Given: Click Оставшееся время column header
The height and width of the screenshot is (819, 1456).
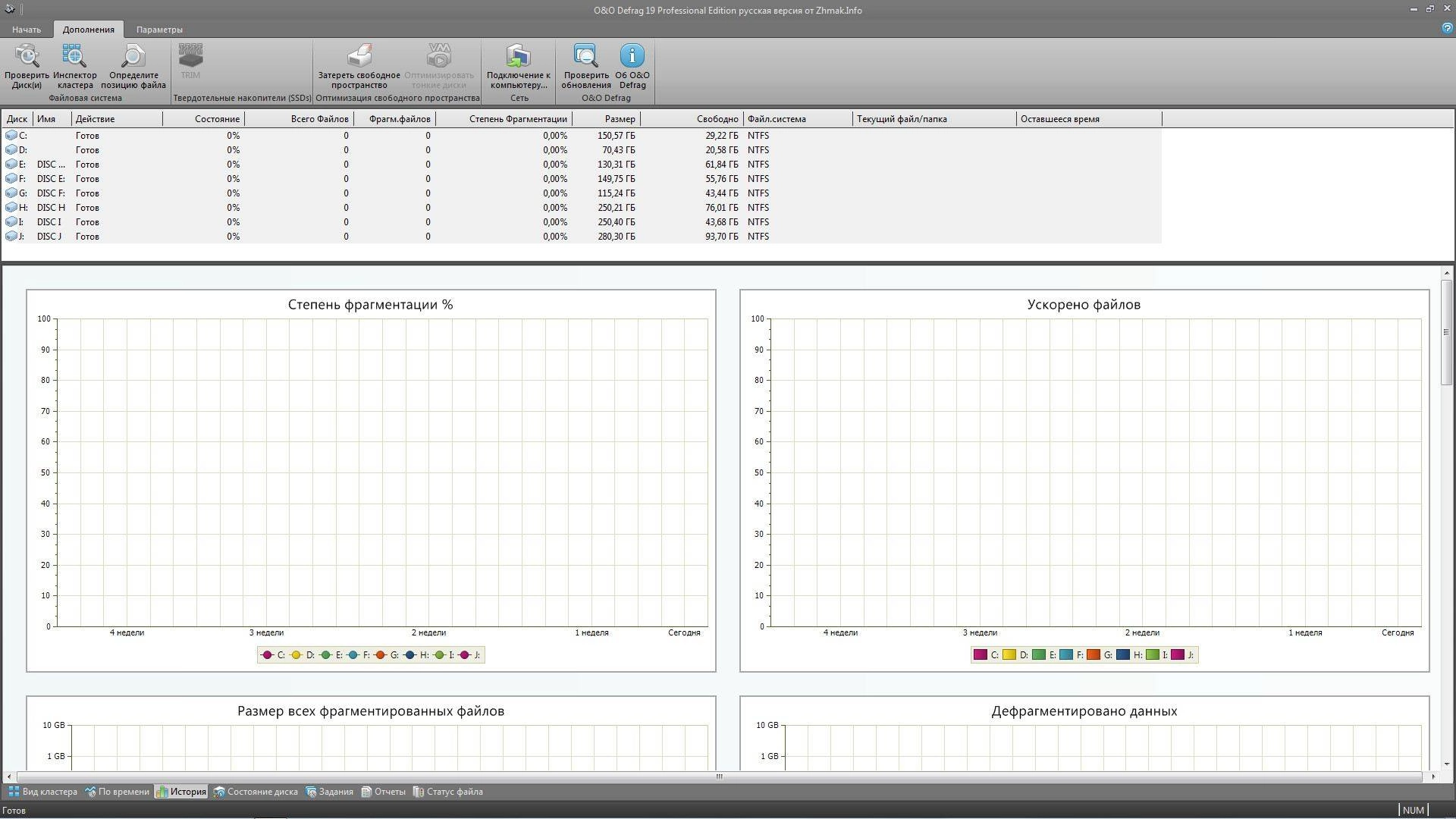Looking at the screenshot, I should point(1089,119).
